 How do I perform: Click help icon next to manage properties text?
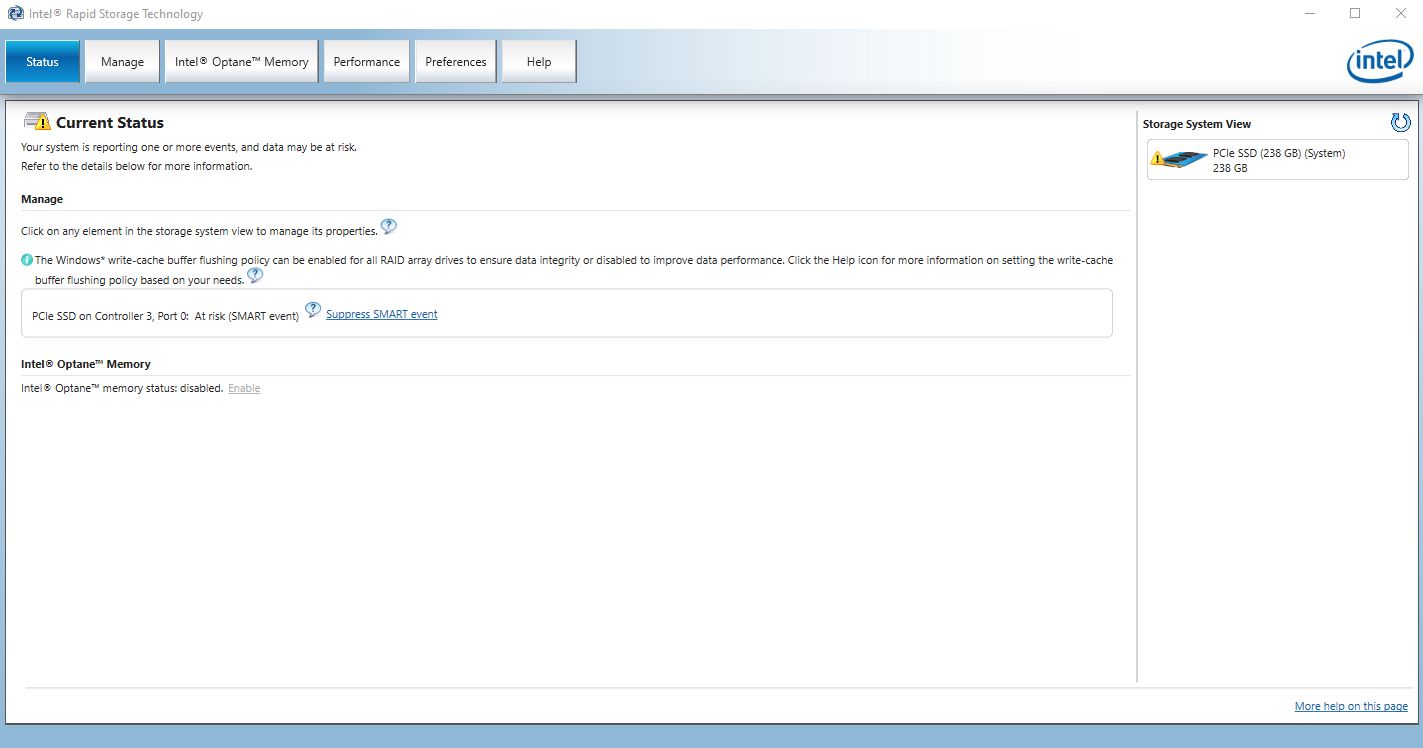pyautogui.click(x=389, y=227)
